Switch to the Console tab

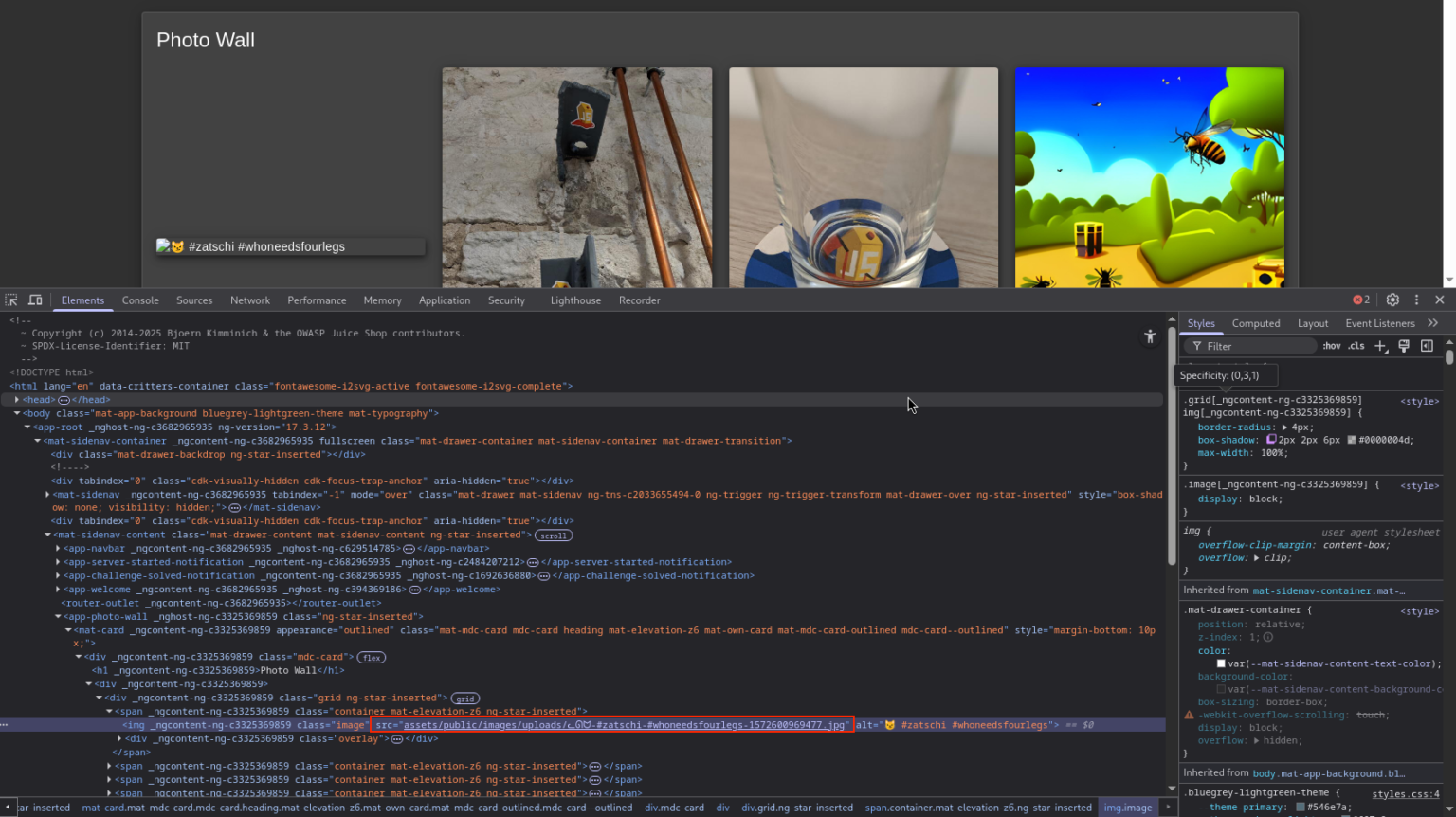pos(140,300)
